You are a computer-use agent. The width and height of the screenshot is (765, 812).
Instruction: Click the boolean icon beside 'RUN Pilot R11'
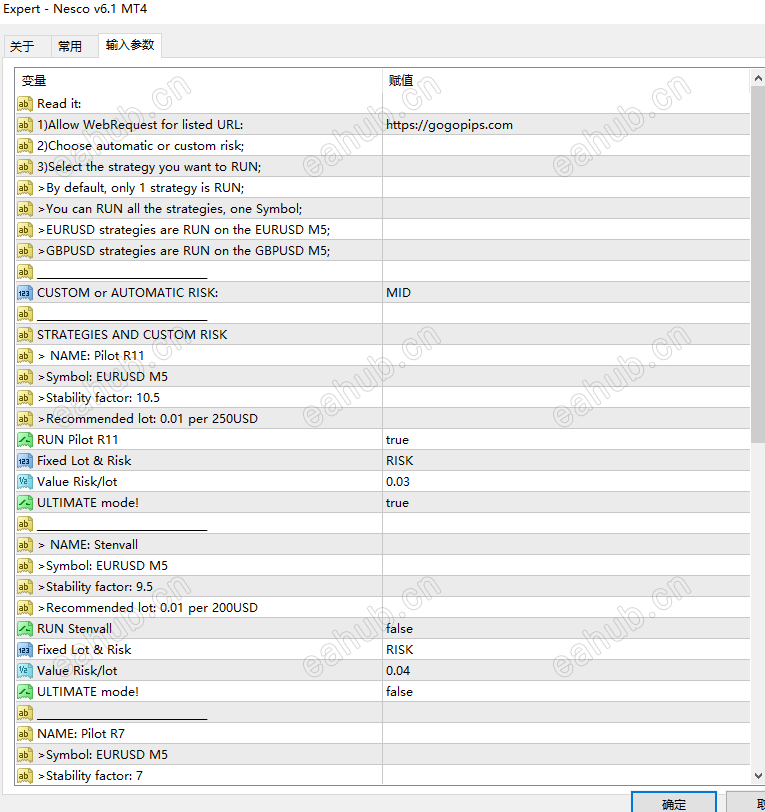tap(24, 440)
